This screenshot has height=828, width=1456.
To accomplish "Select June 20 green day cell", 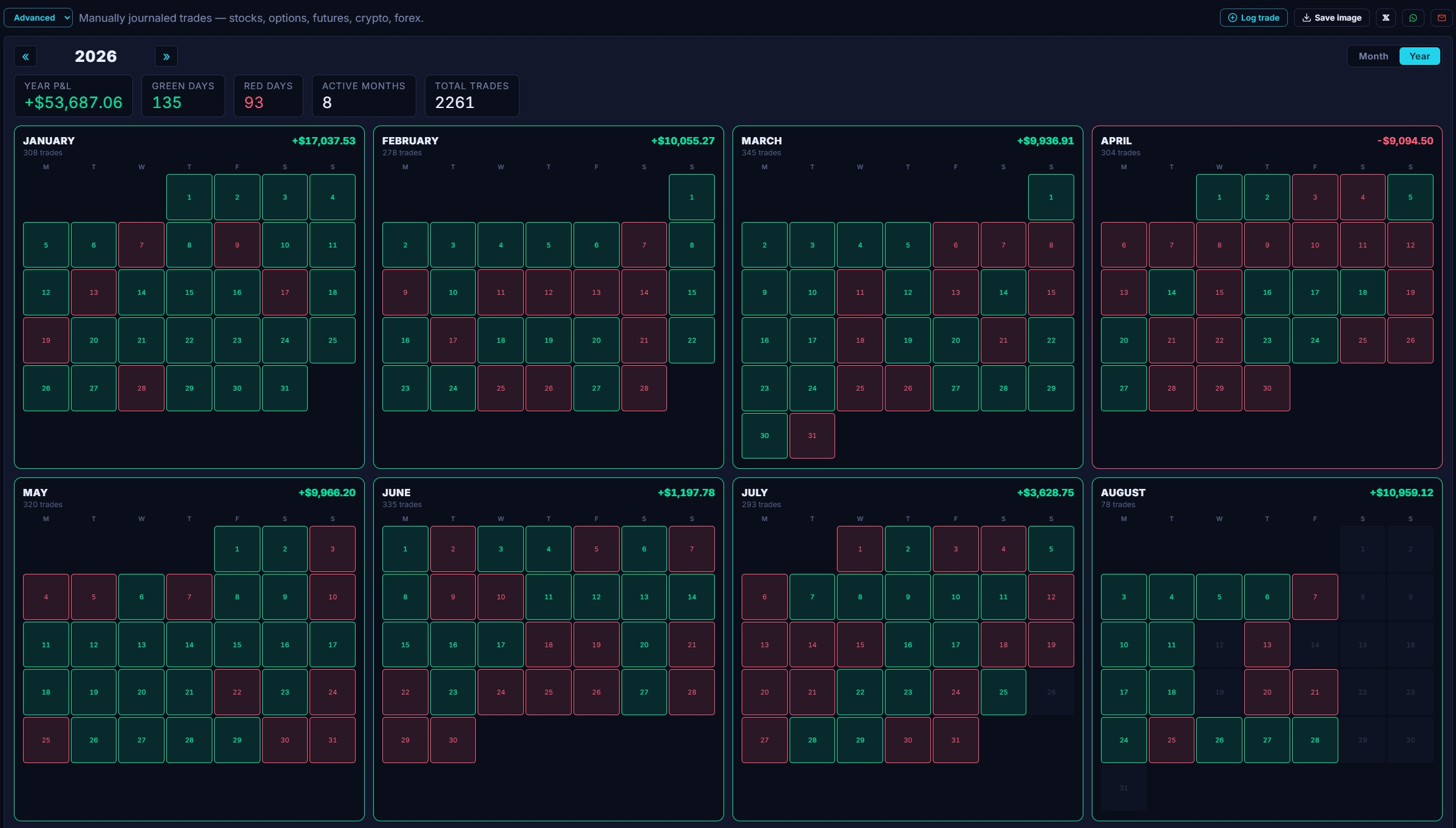I will pyautogui.click(x=644, y=645).
